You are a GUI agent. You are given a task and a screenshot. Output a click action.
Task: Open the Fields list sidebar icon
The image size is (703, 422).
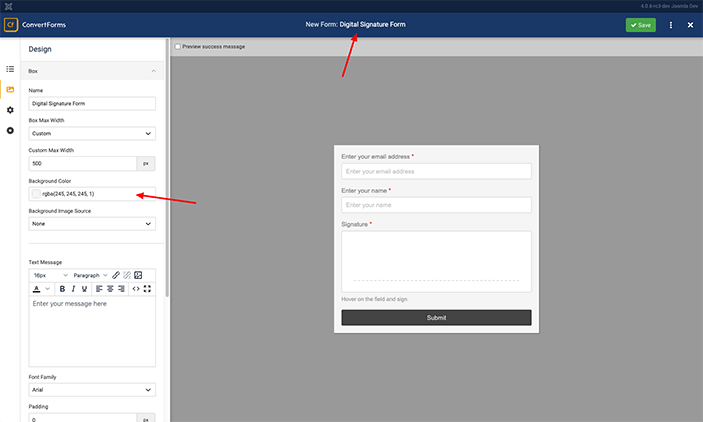coord(10,69)
